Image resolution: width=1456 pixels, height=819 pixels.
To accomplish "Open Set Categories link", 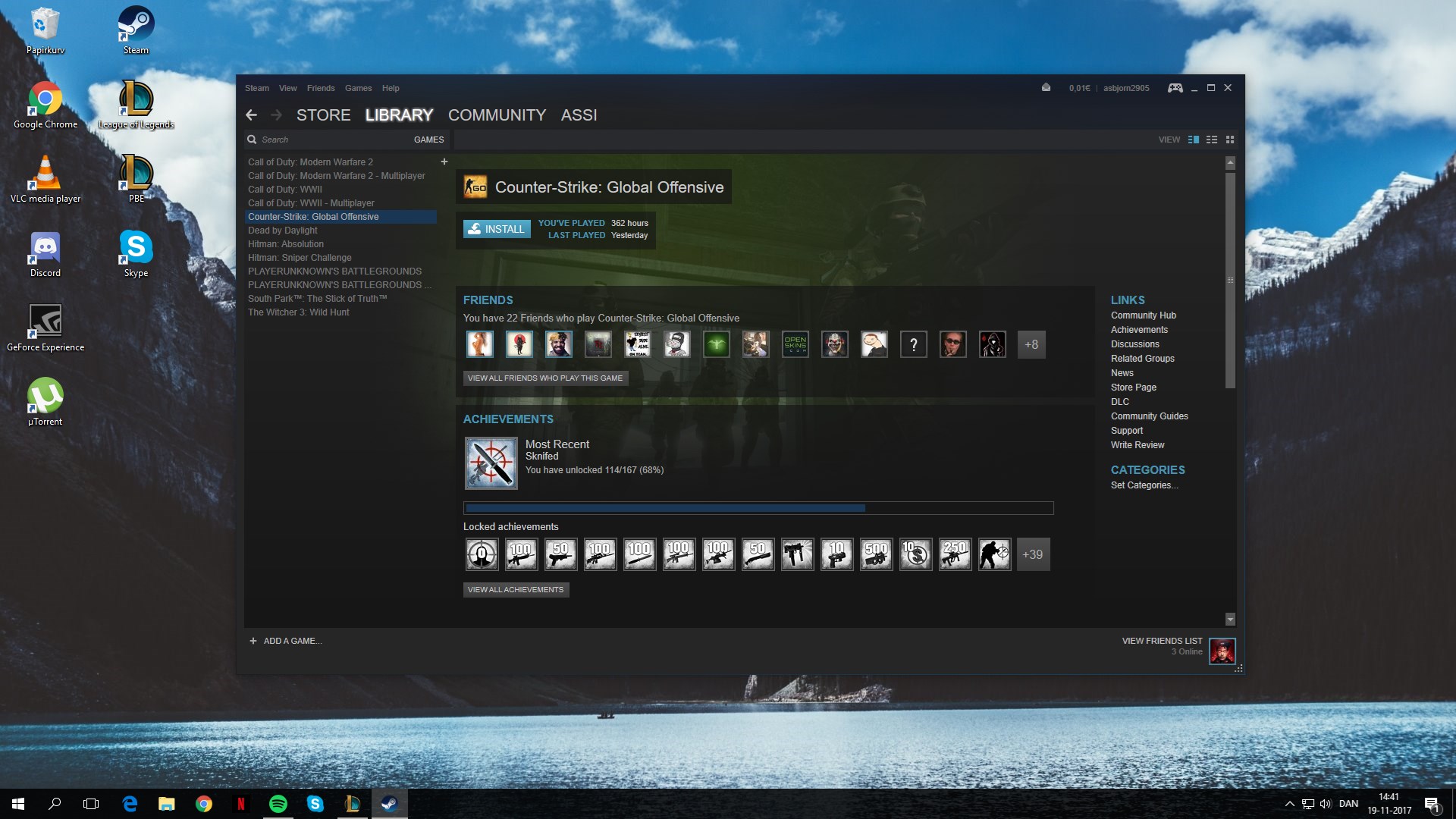I will click(1144, 485).
